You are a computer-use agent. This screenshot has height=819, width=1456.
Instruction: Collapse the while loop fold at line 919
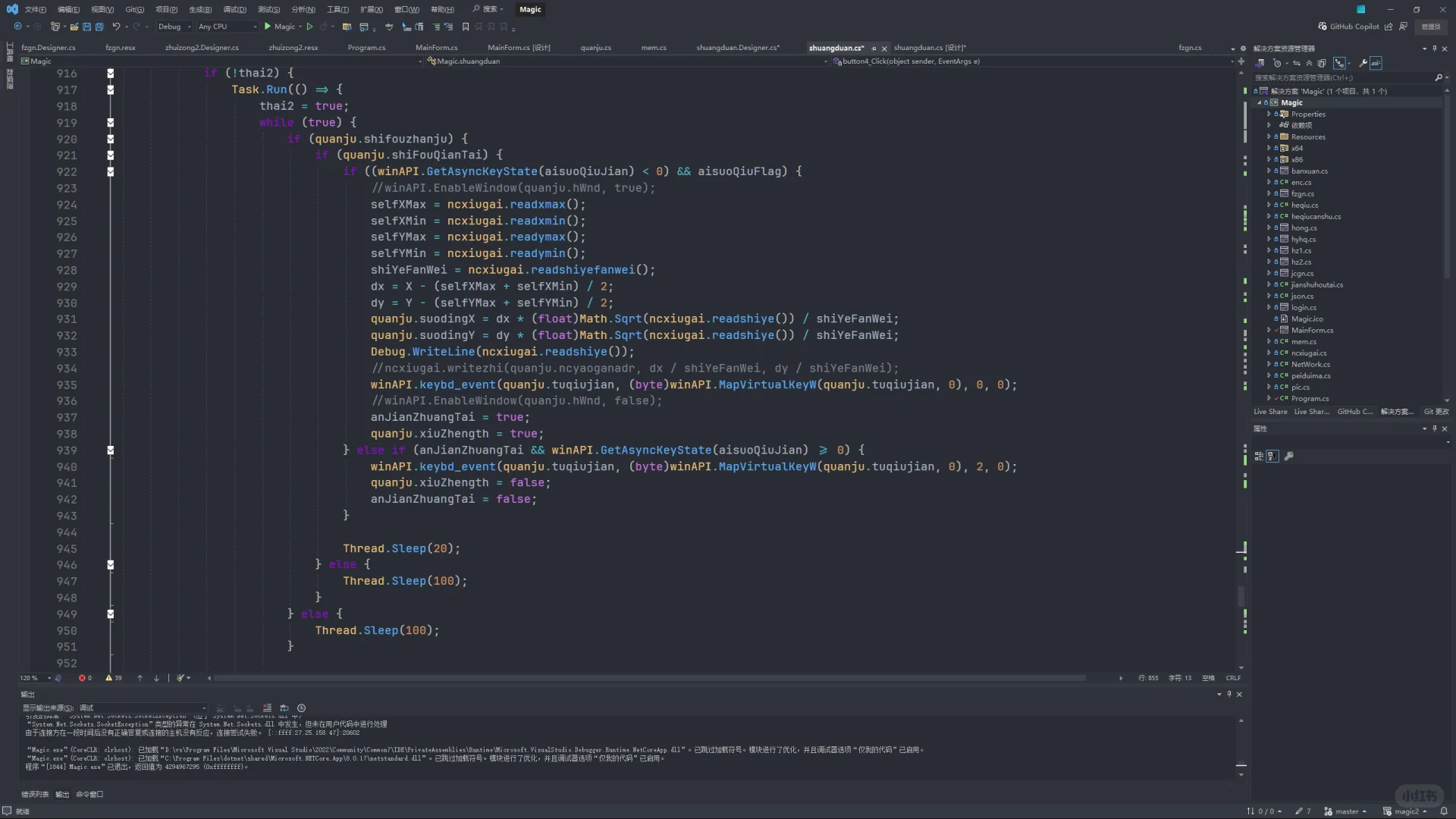111,123
